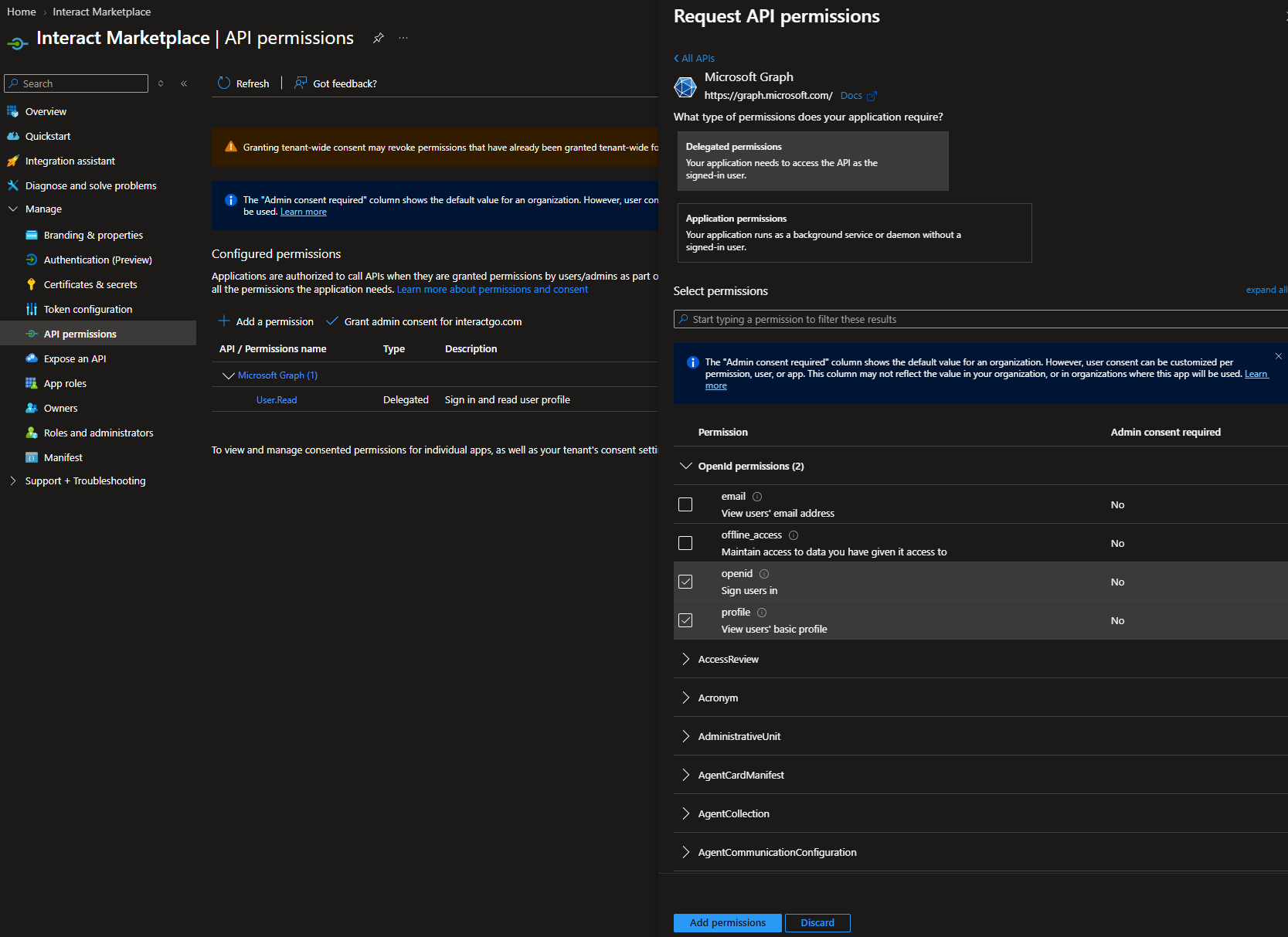Dismiss the Admin consent info banner in panel

[x=1279, y=356]
